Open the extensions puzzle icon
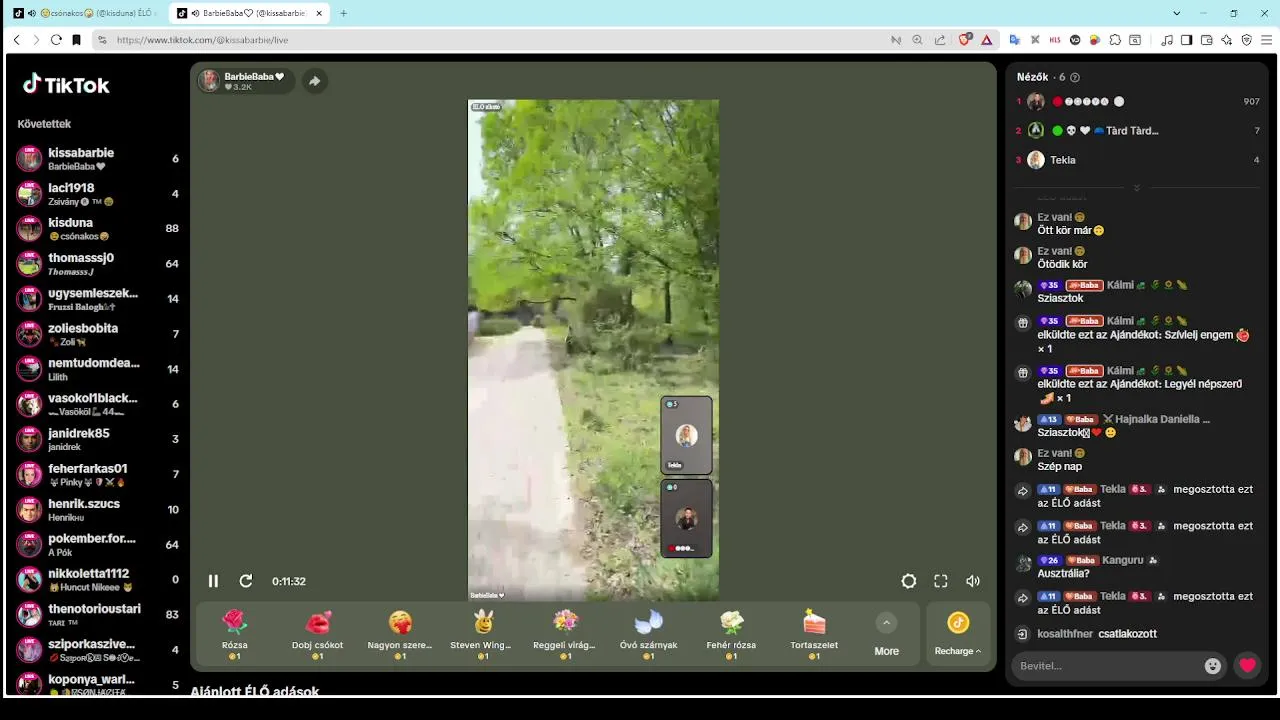 (x=1115, y=40)
